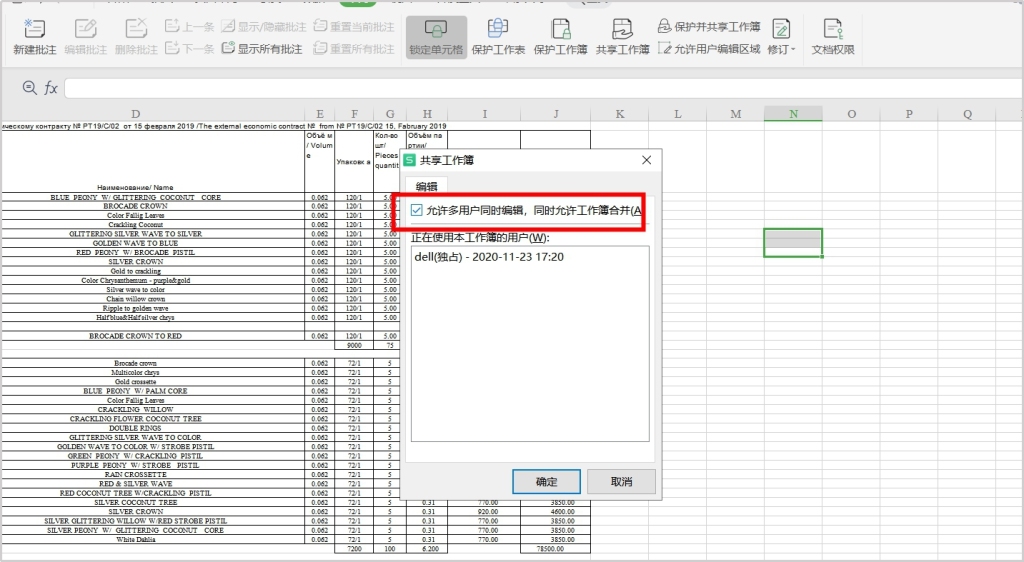Select column header L
The width and height of the screenshot is (1024, 562).
pyautogui.click(x=678, y=114)
